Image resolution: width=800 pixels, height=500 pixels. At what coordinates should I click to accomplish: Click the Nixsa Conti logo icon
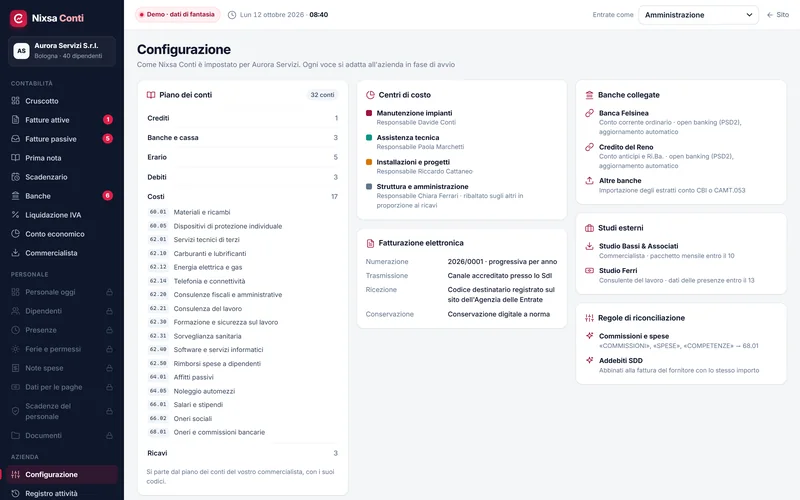[18, 18]
